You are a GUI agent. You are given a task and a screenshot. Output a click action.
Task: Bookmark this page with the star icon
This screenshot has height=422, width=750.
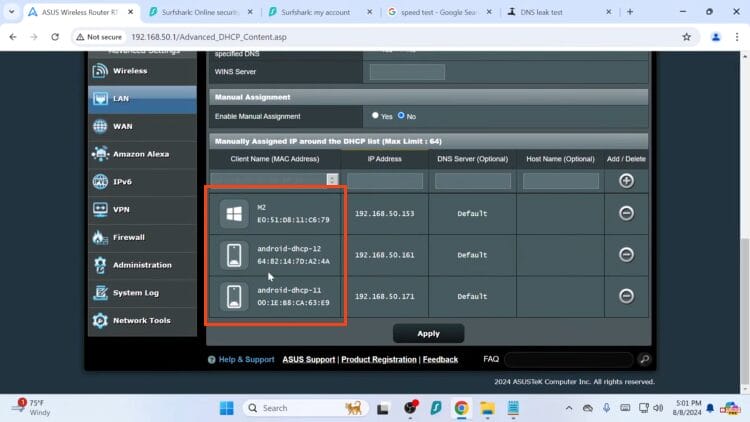(x=686, y=37)
